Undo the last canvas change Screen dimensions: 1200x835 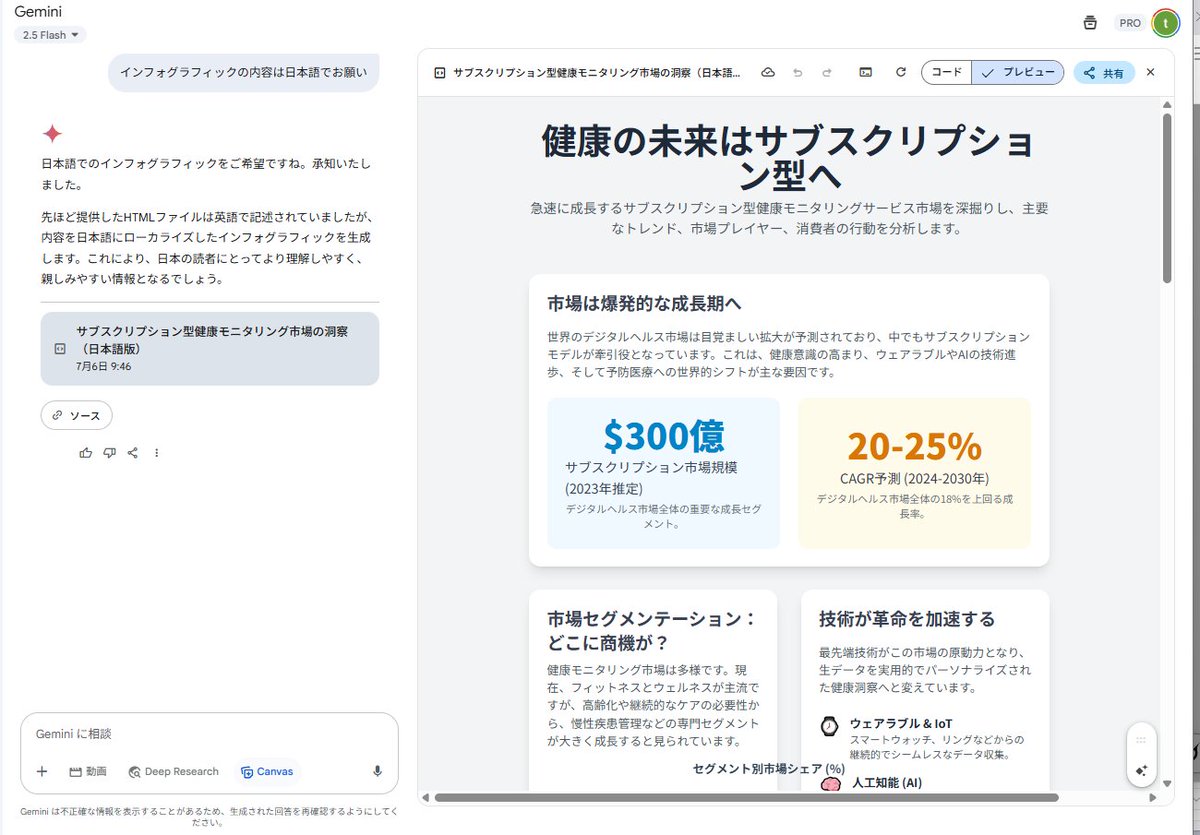tap(798, 73)
